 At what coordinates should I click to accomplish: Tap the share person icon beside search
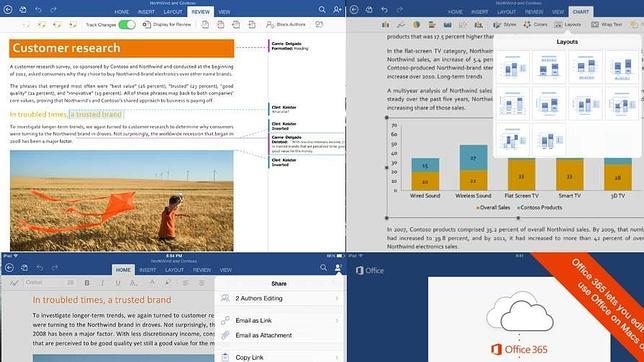pyautogui.click(x=337, y=9)
